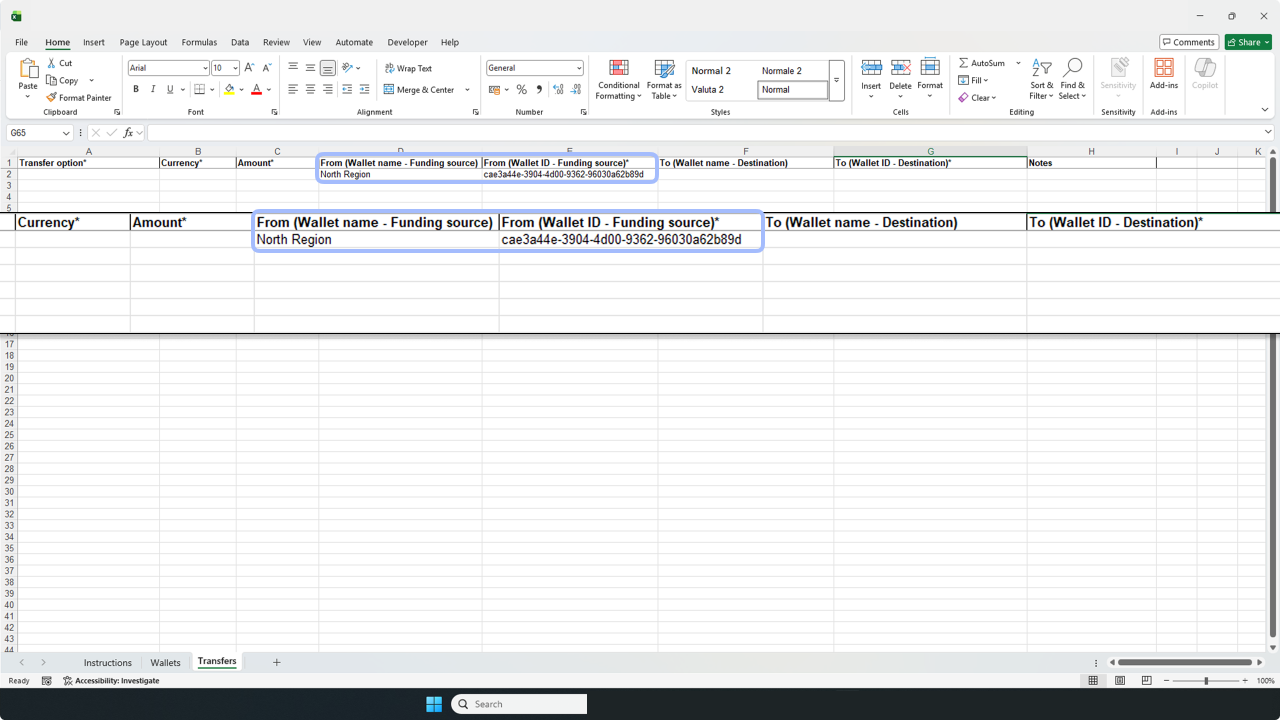The width and height of the screenshot is (1280, 720).
Task: Add a new sheet with plus button
Action: 277,662
